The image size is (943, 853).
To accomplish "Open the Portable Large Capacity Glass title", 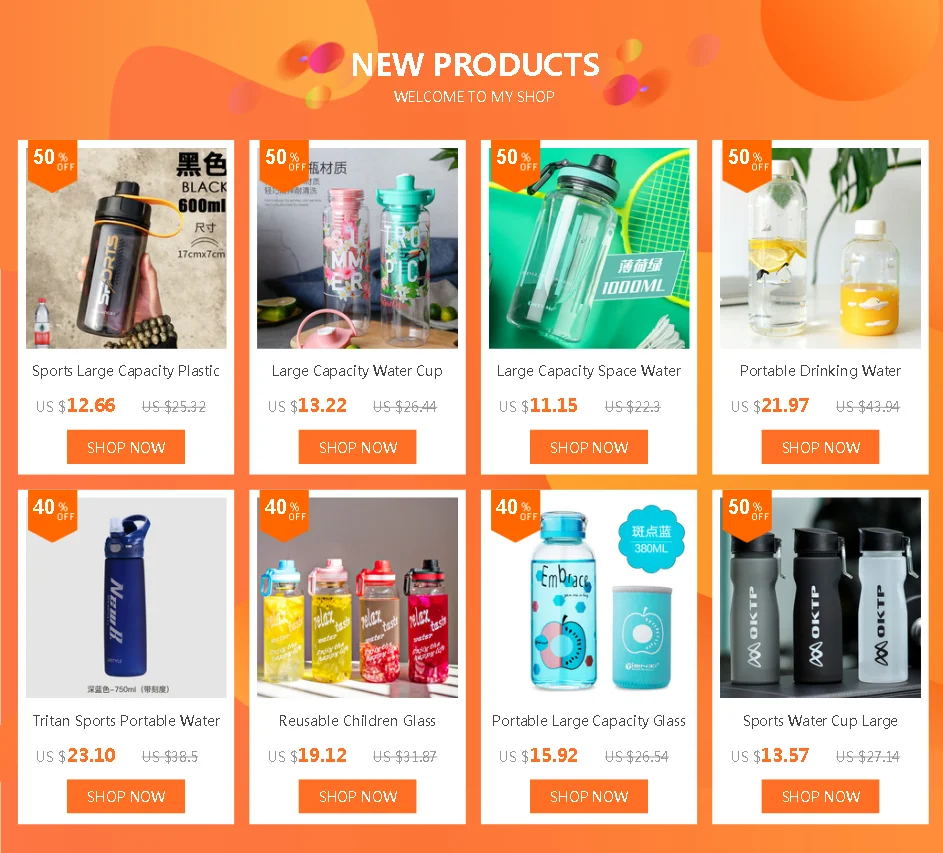I will pyautogui.click(x=589, y=721).
